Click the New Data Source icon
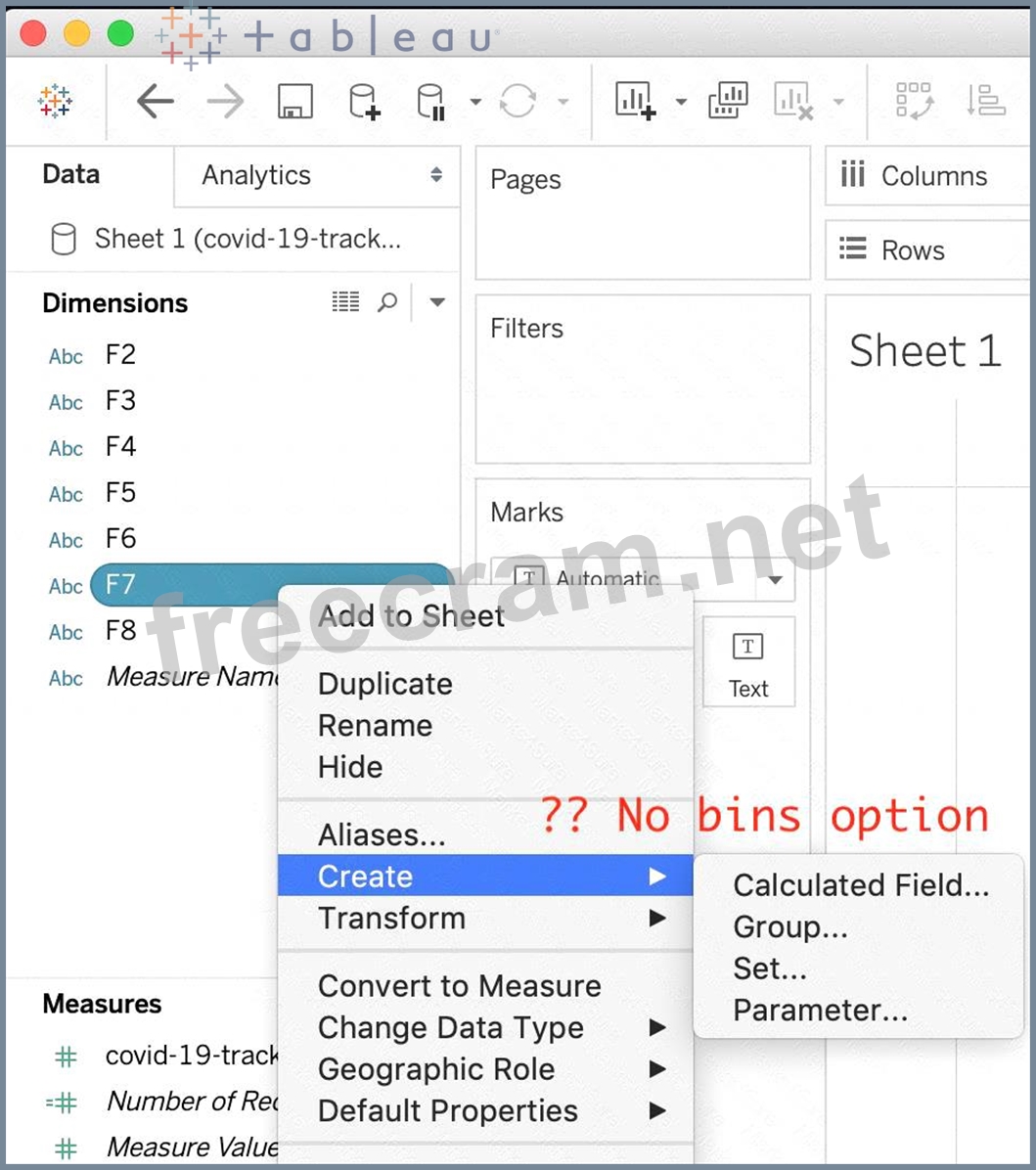The image size is (1036, 1170). pos(364,101)
